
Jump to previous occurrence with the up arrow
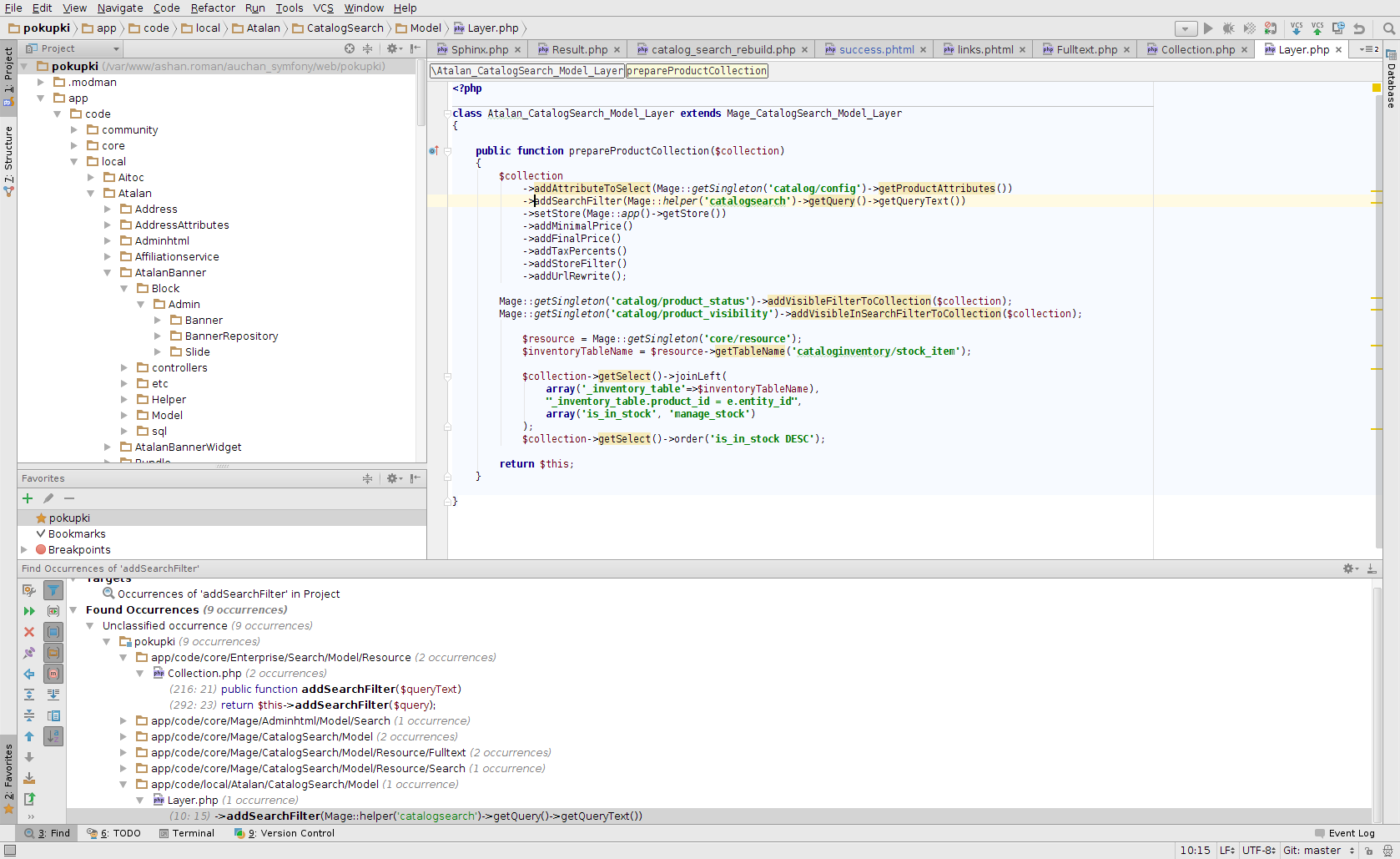(29, 736)
